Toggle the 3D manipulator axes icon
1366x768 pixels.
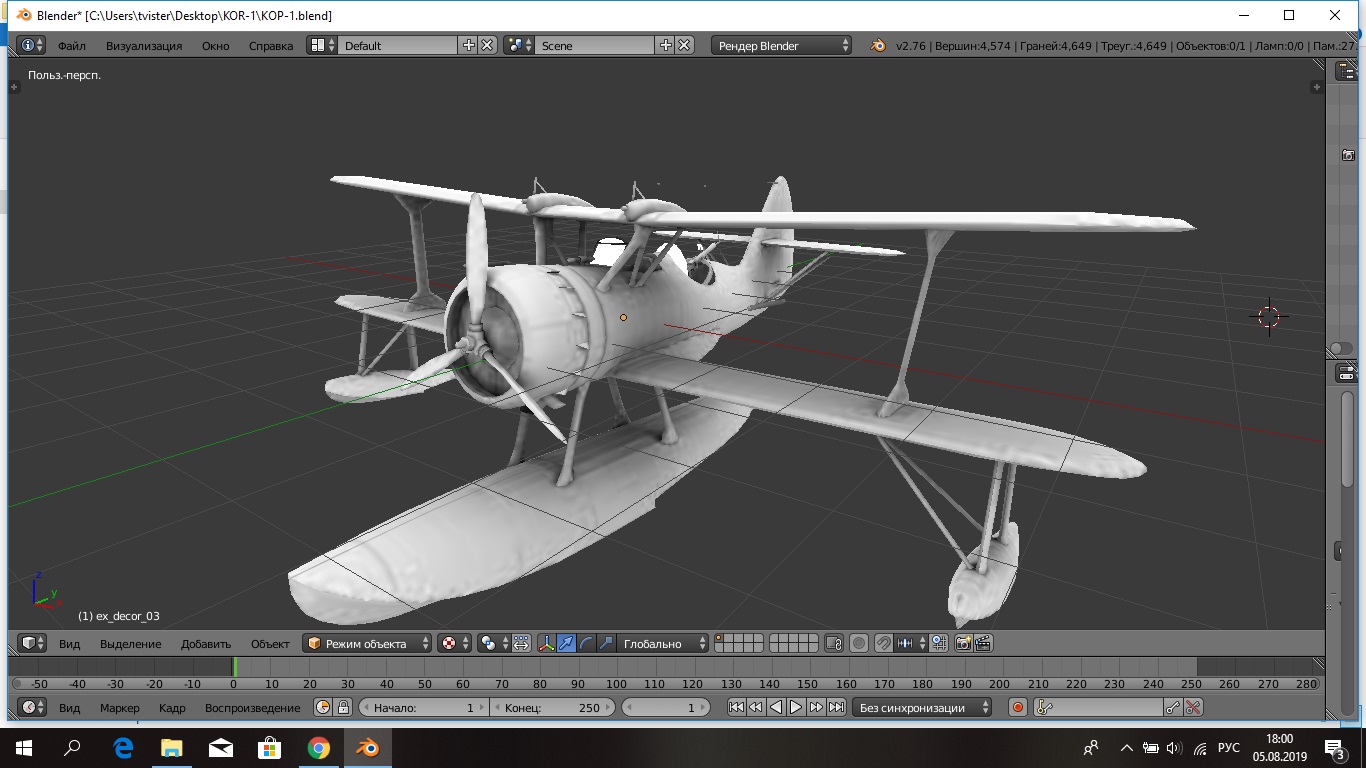(x=547, y=644)
